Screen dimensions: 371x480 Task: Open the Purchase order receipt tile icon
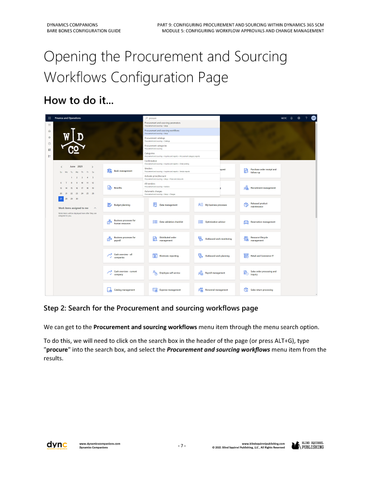coord(246,171)
